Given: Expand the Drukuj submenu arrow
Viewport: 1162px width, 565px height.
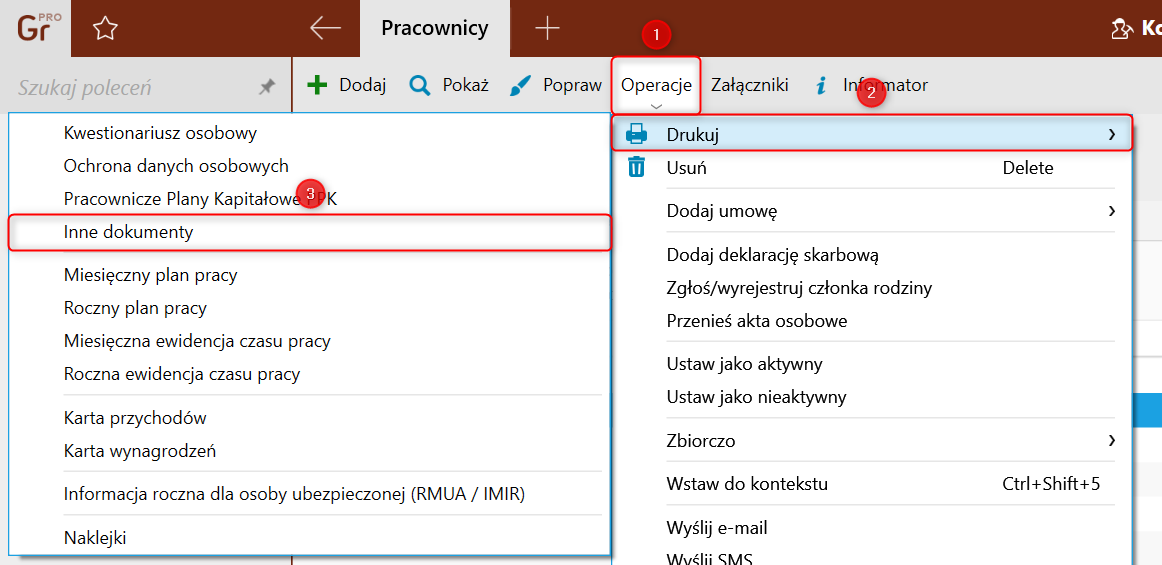Looking at the screenshot, I should (x=1111, y=134).
